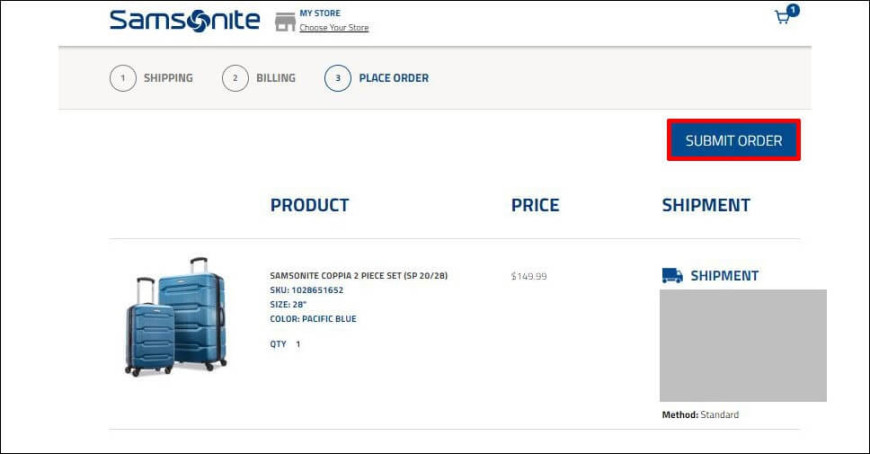This screenshot has width=870, height=454.
Task: Click the SIZE: 28" text
Action: pos(288,304)
